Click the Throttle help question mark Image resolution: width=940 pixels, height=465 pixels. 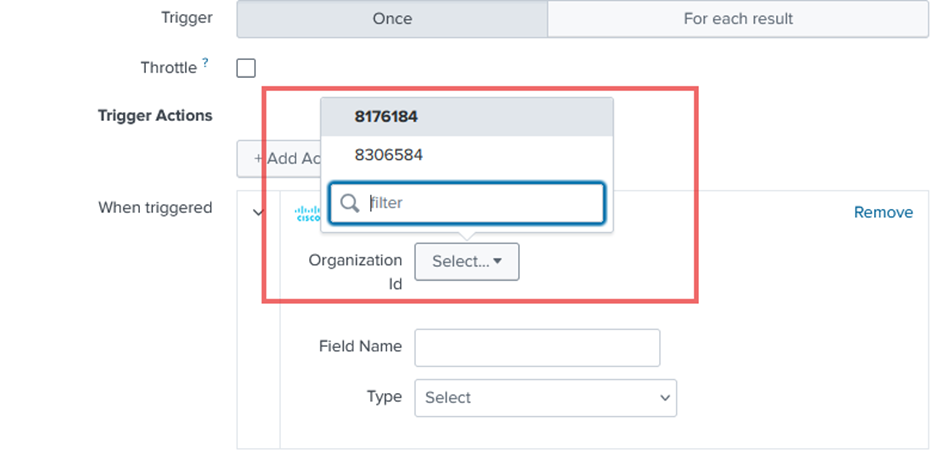(206, 64)
